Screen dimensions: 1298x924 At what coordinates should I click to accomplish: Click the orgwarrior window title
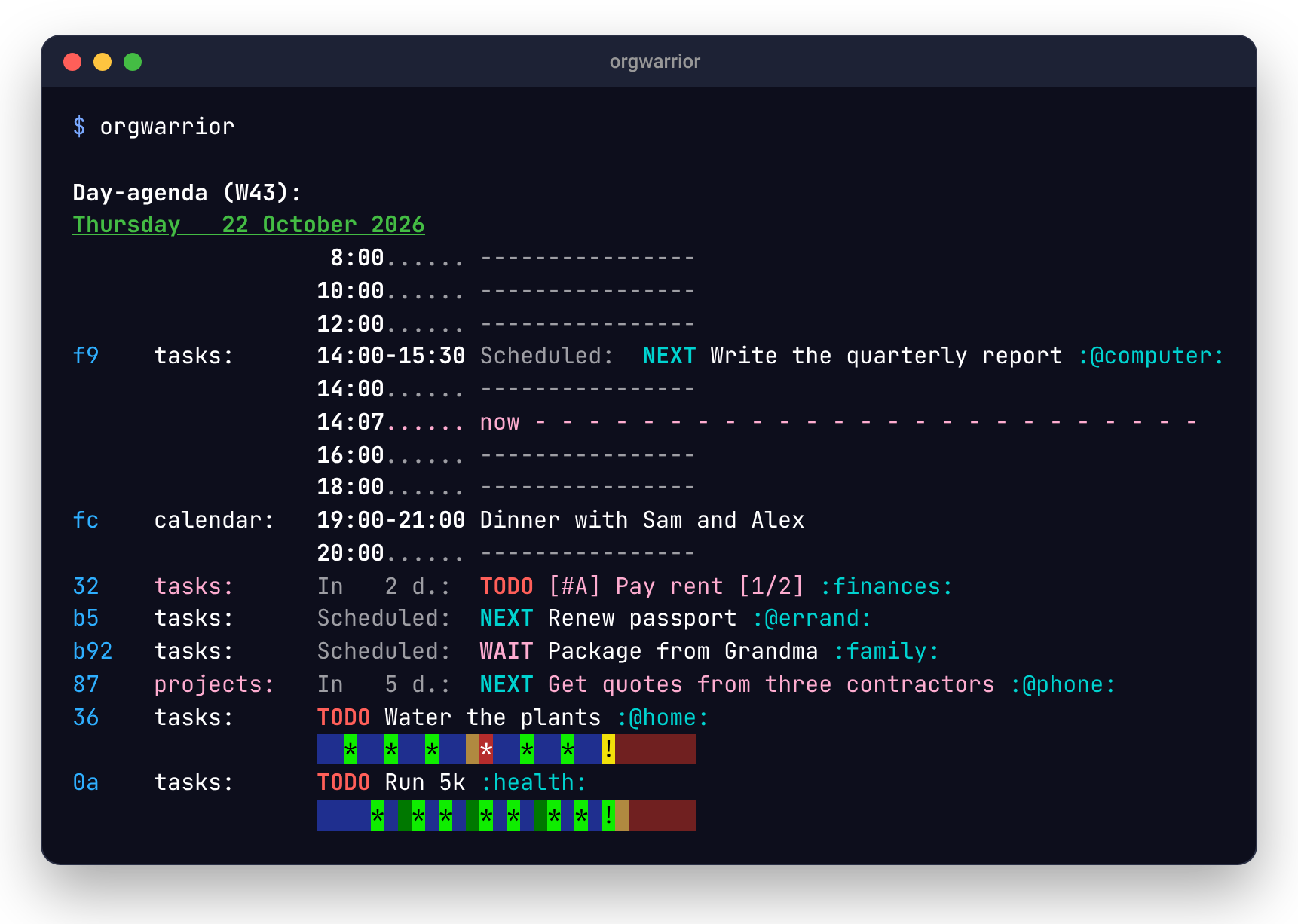(x=654, y=62)
